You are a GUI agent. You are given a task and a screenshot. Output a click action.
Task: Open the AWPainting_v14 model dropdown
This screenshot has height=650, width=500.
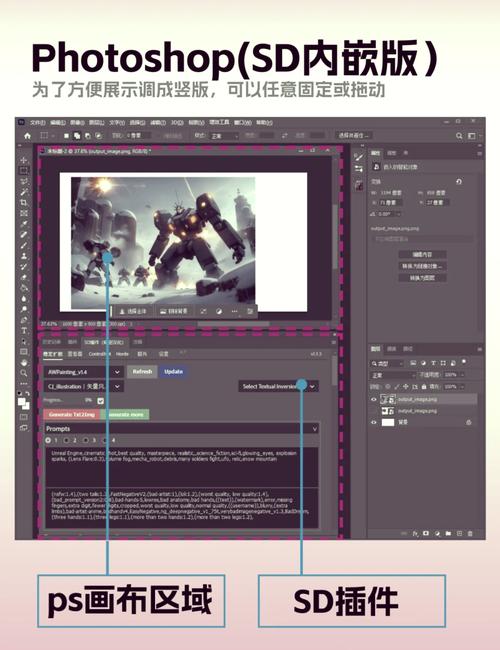click(x=84, y=372)
